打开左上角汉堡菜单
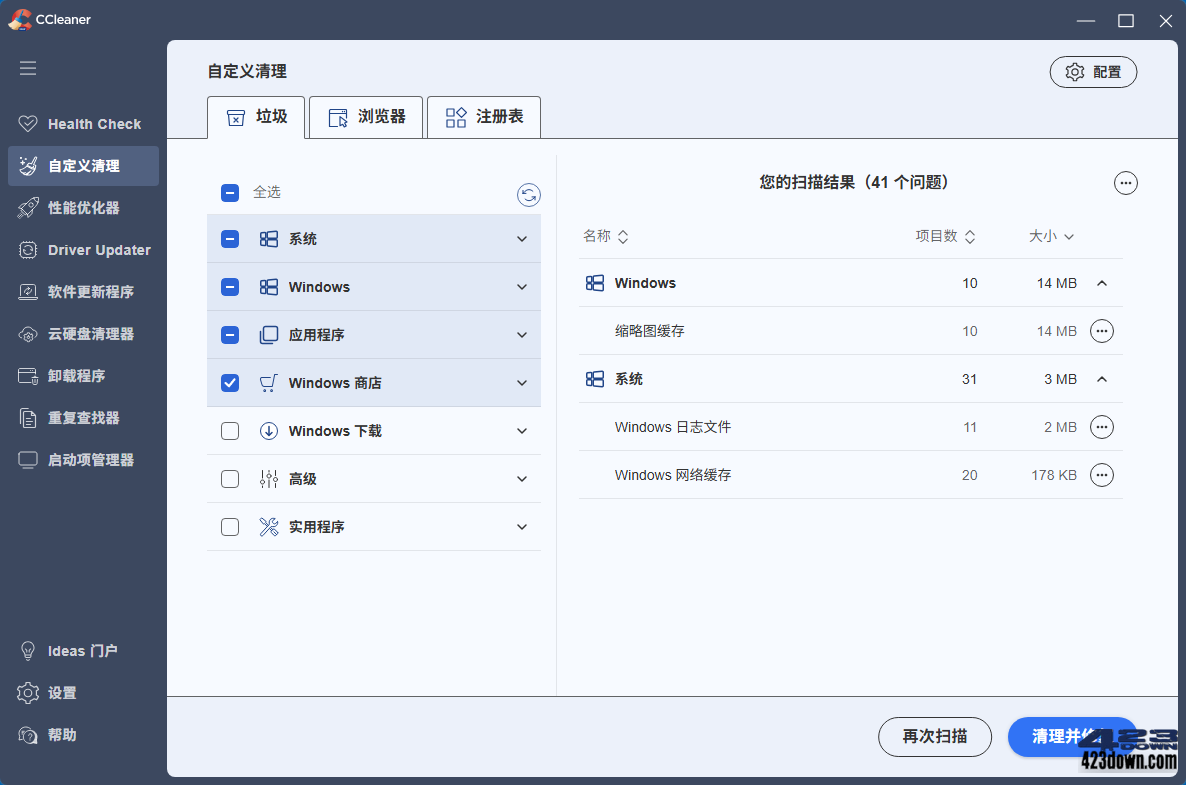The width and height of the screenshot is (1186, 785). click(x=27, y=68)
